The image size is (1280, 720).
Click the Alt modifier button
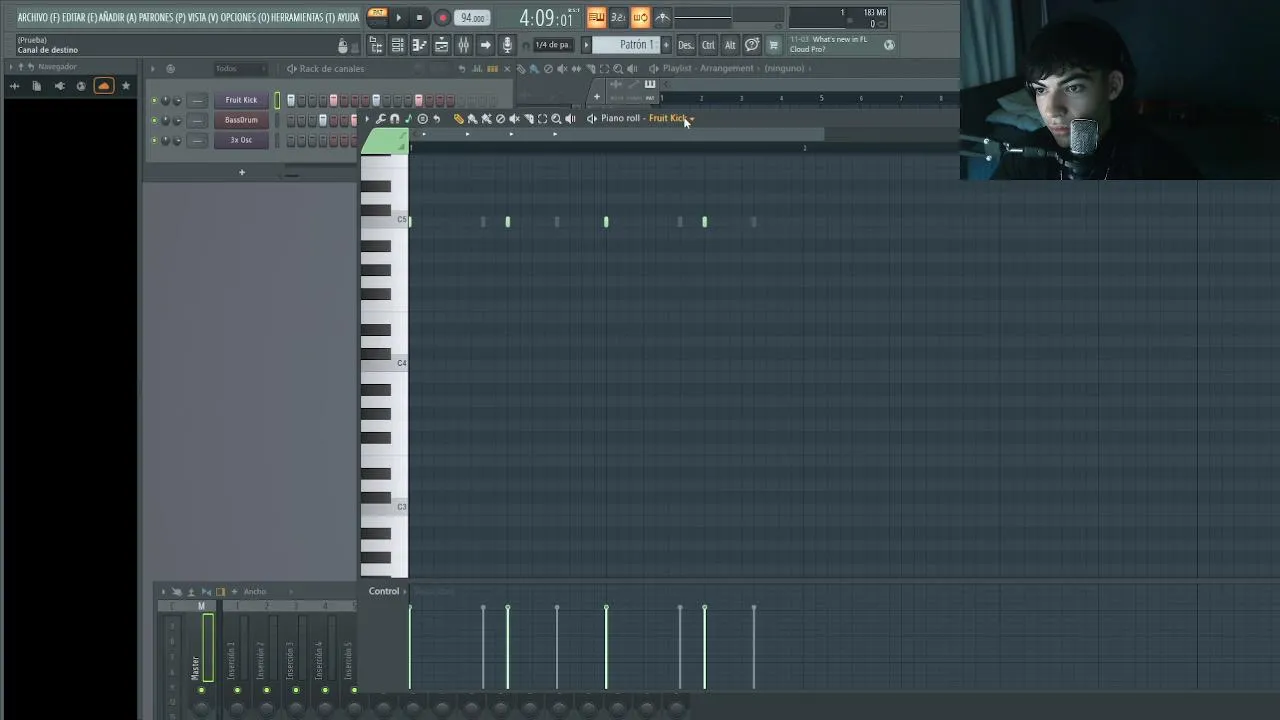[730, 45]
